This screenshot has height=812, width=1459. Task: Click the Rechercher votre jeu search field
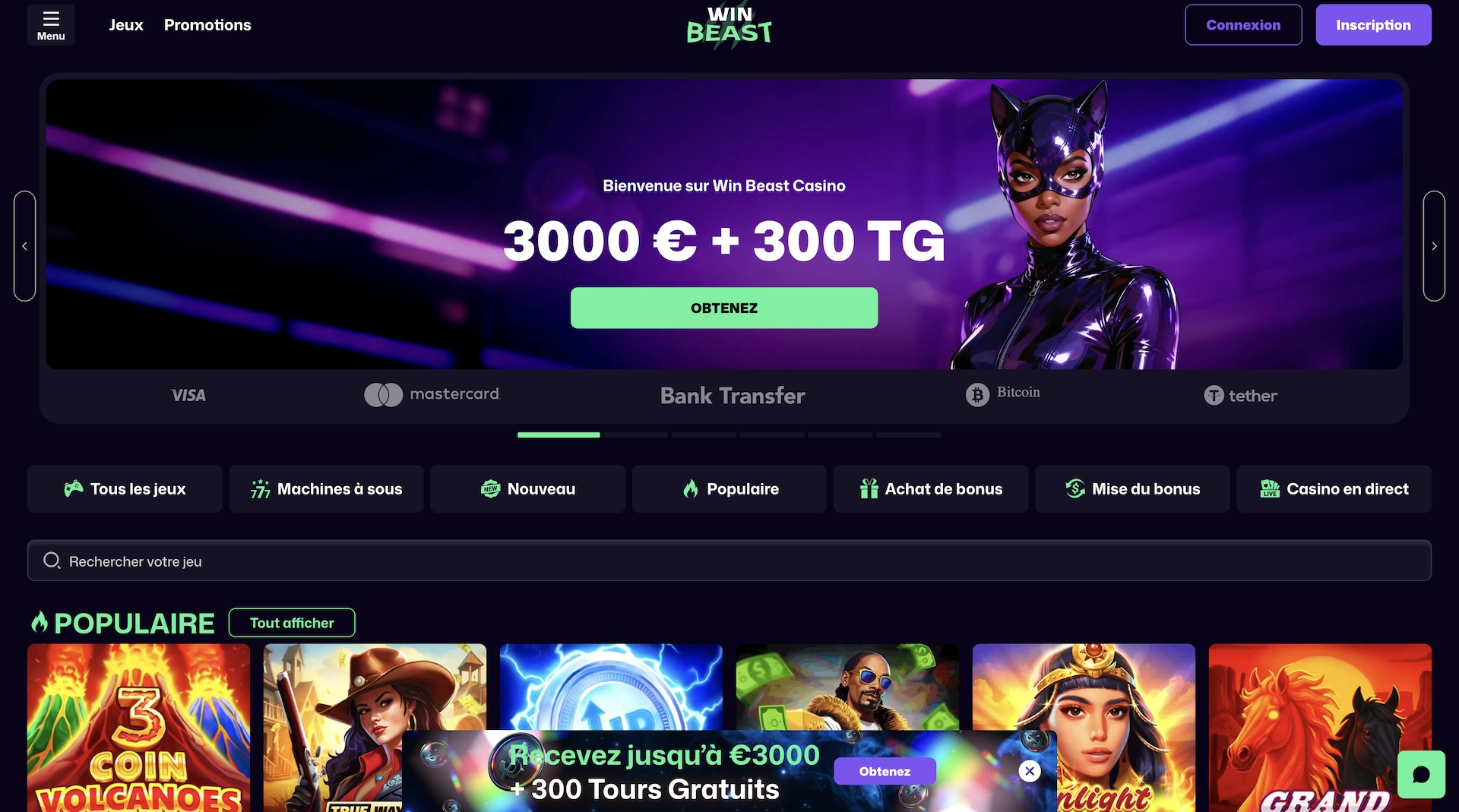[729, 561]
